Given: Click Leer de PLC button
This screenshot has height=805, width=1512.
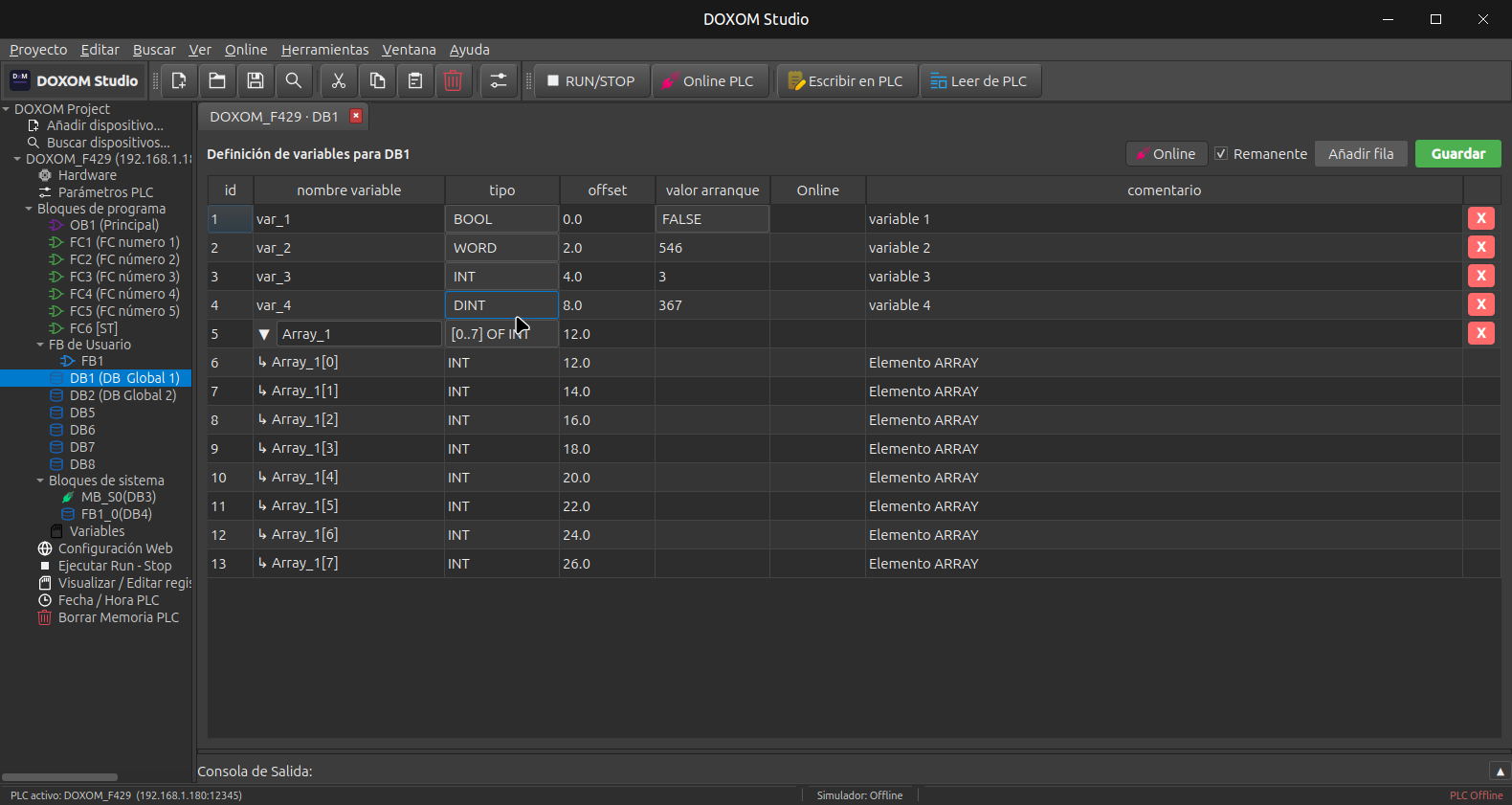Looking at the screenshot, I should pos(980,81).
